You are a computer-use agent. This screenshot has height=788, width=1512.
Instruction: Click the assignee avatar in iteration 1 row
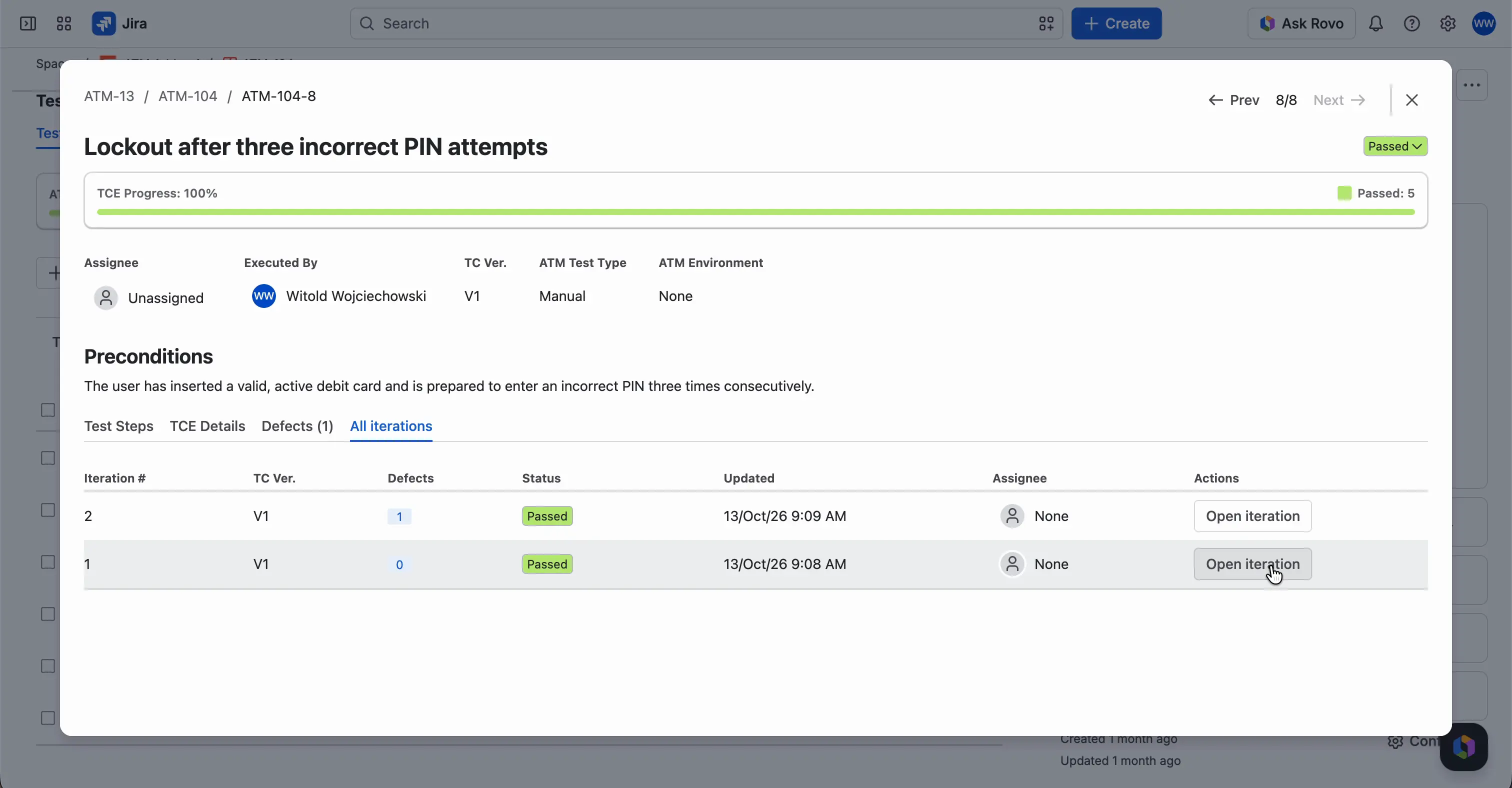(x=1012, y=564)
